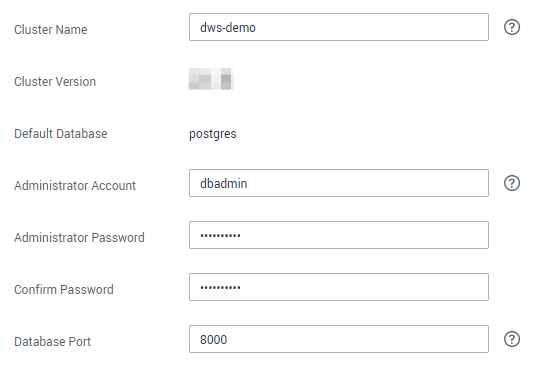Click the Administrator Account label
The height and width of the screenshot is (372, 544).
tap(75, 186)
